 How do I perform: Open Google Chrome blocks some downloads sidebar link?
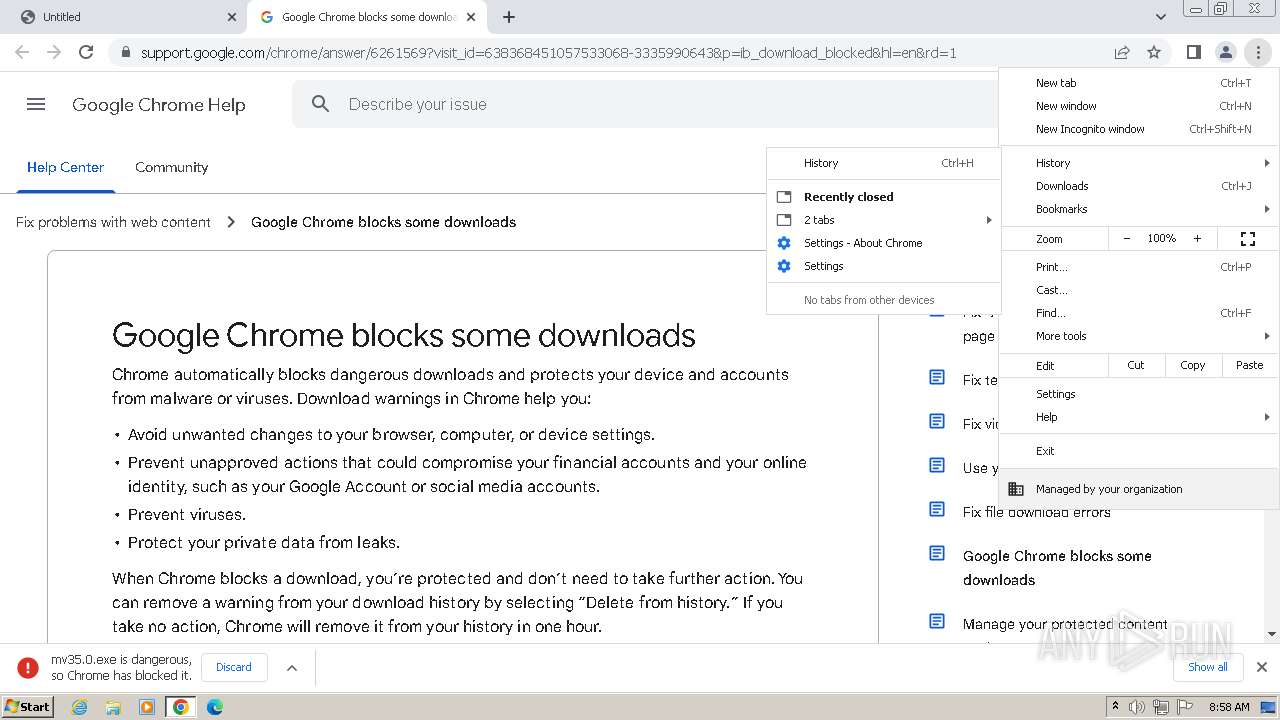tap(1057, 568)
